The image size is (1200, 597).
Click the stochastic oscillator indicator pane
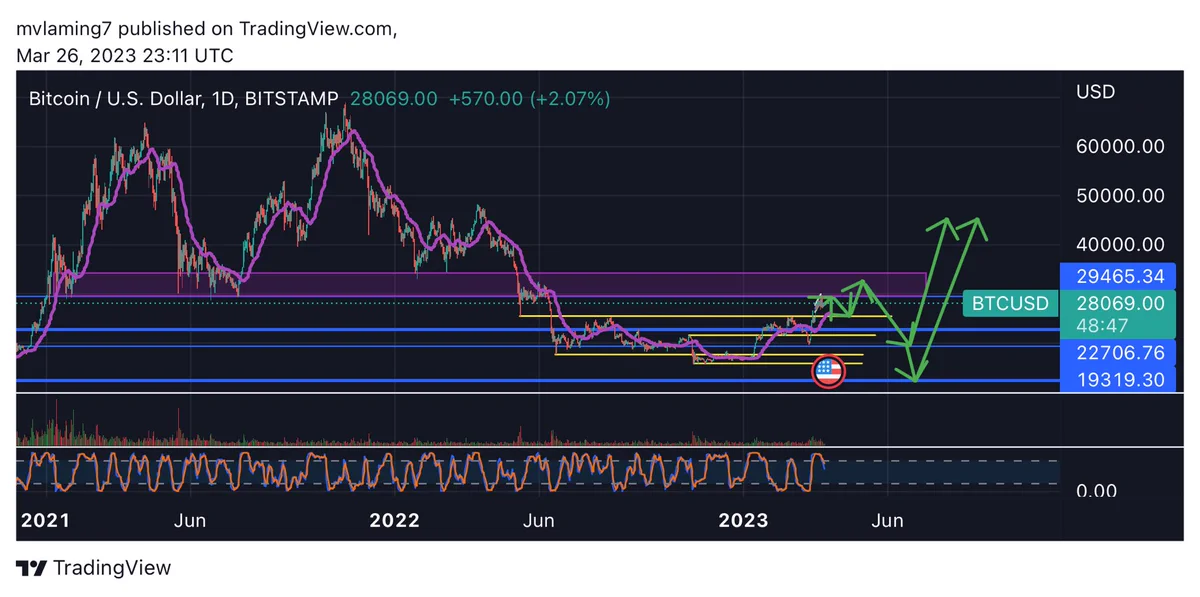(538, 471)
